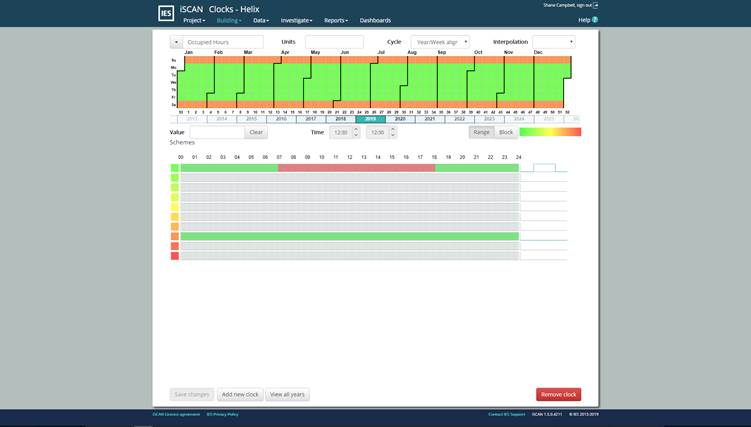Viewport: 751px width, 427px height.
Task: Click the Dec month label on calendar
Action: (538, 52)
